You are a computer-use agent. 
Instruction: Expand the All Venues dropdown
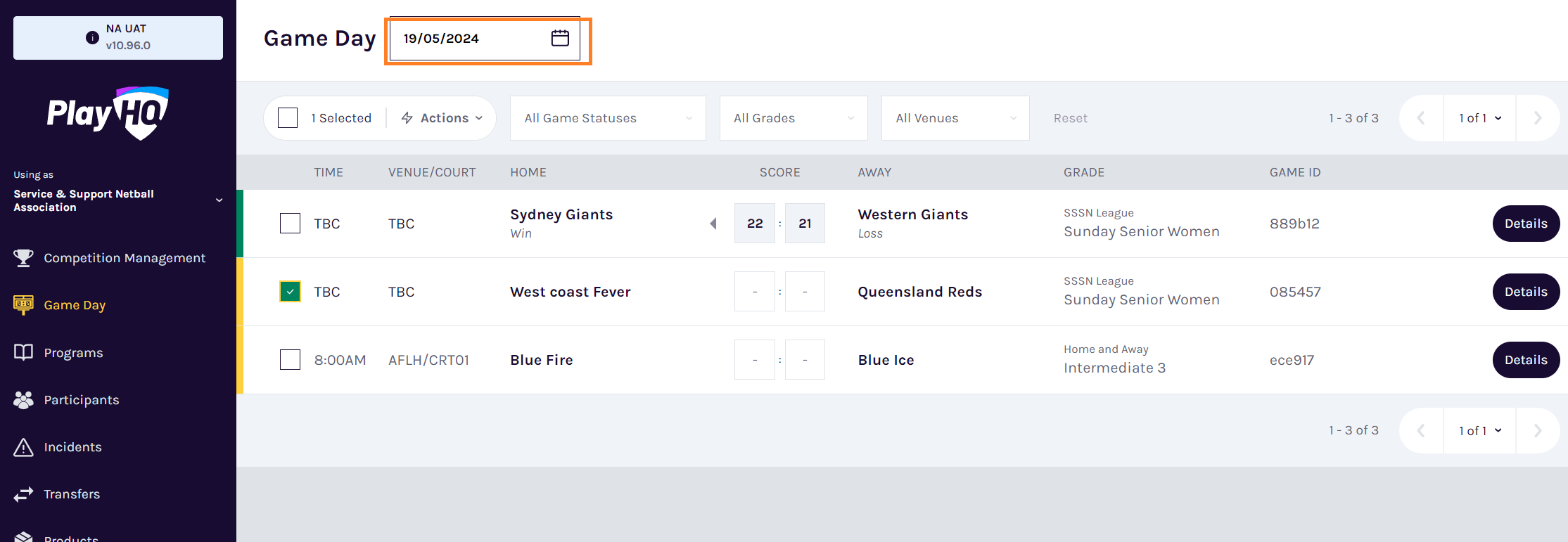[955, 118]
